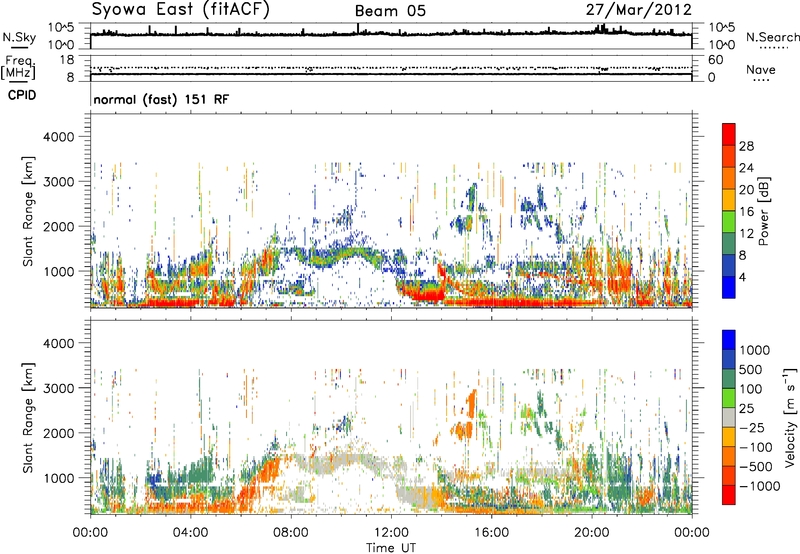800x554 pixels.
Task: Click the 18 tick on frequency axis
Action: (x=66, y=60)
